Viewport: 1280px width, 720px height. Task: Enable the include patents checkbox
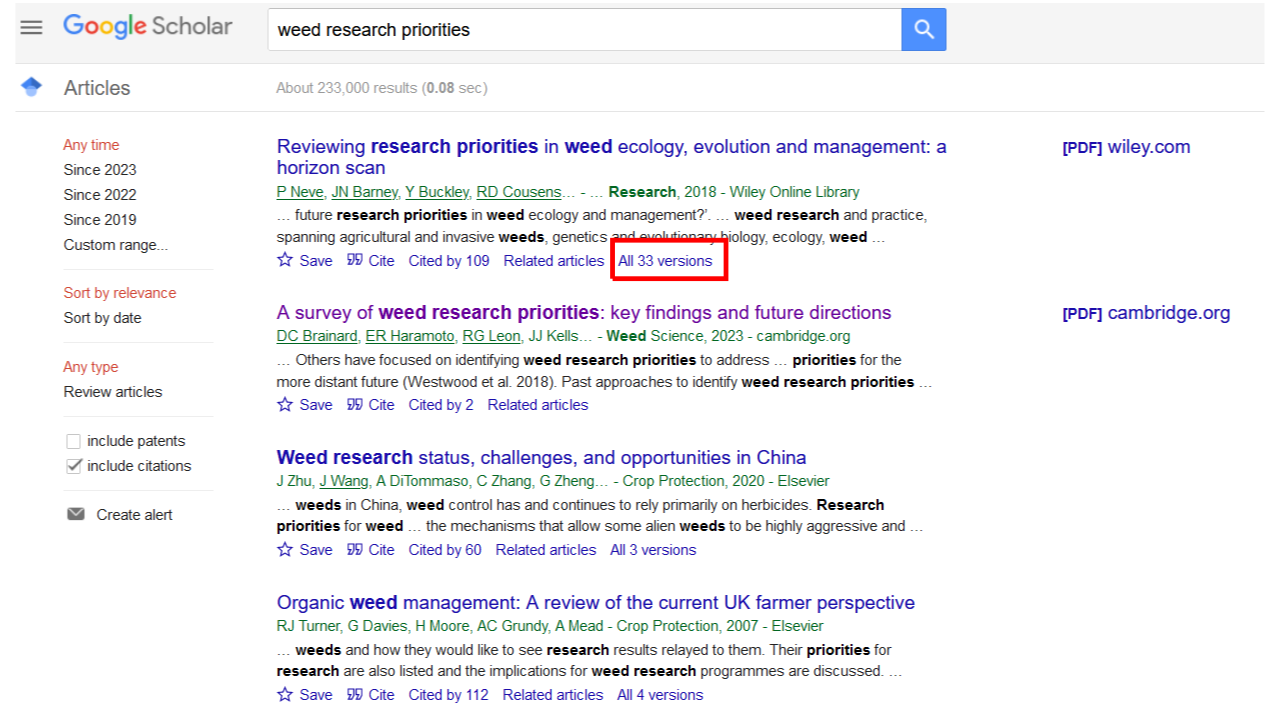coord(73,441)
